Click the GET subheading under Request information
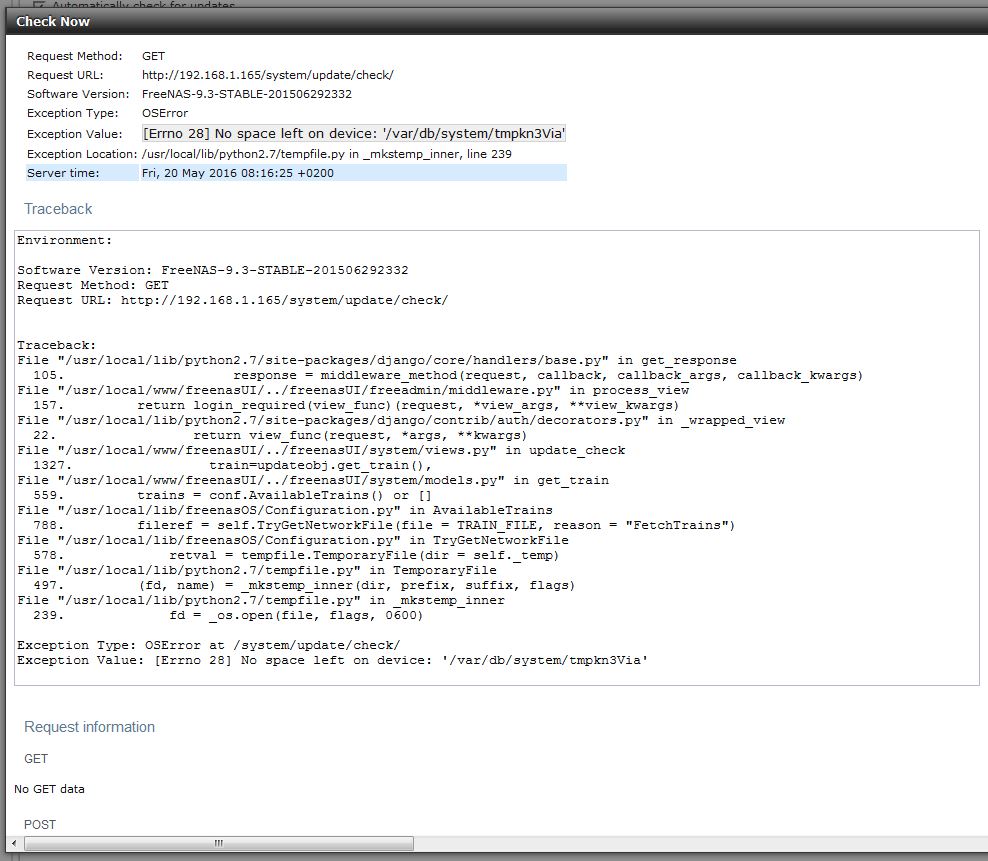 tap(36, 759)
